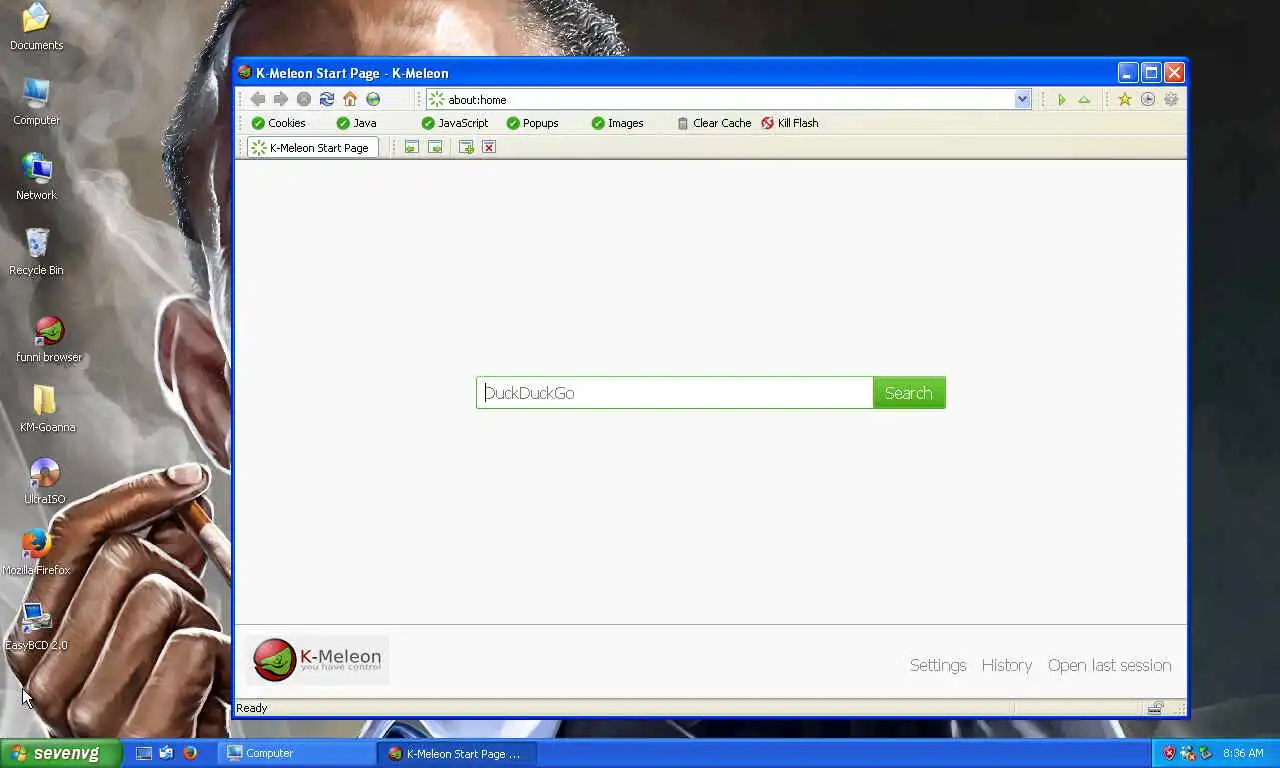This screenshot has width=1280, height=768.
Task: Open History clock icon in toolbar
Action: click(x=1148, y=99)
